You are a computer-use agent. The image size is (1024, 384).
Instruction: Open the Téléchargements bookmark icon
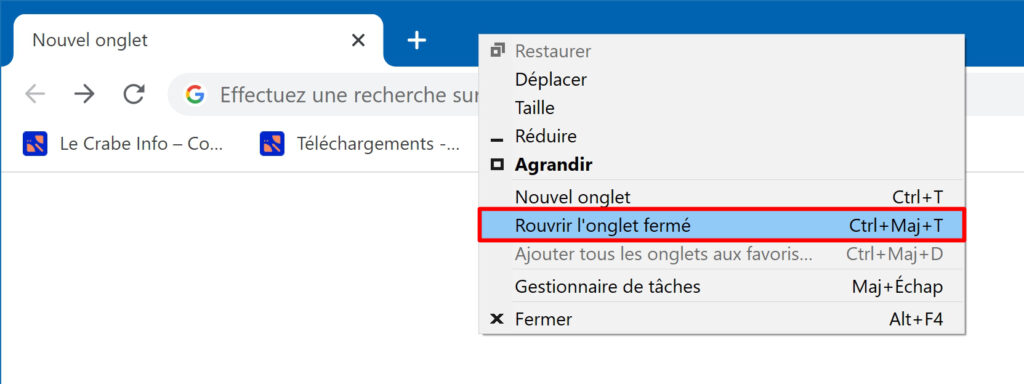pos(272,144)
